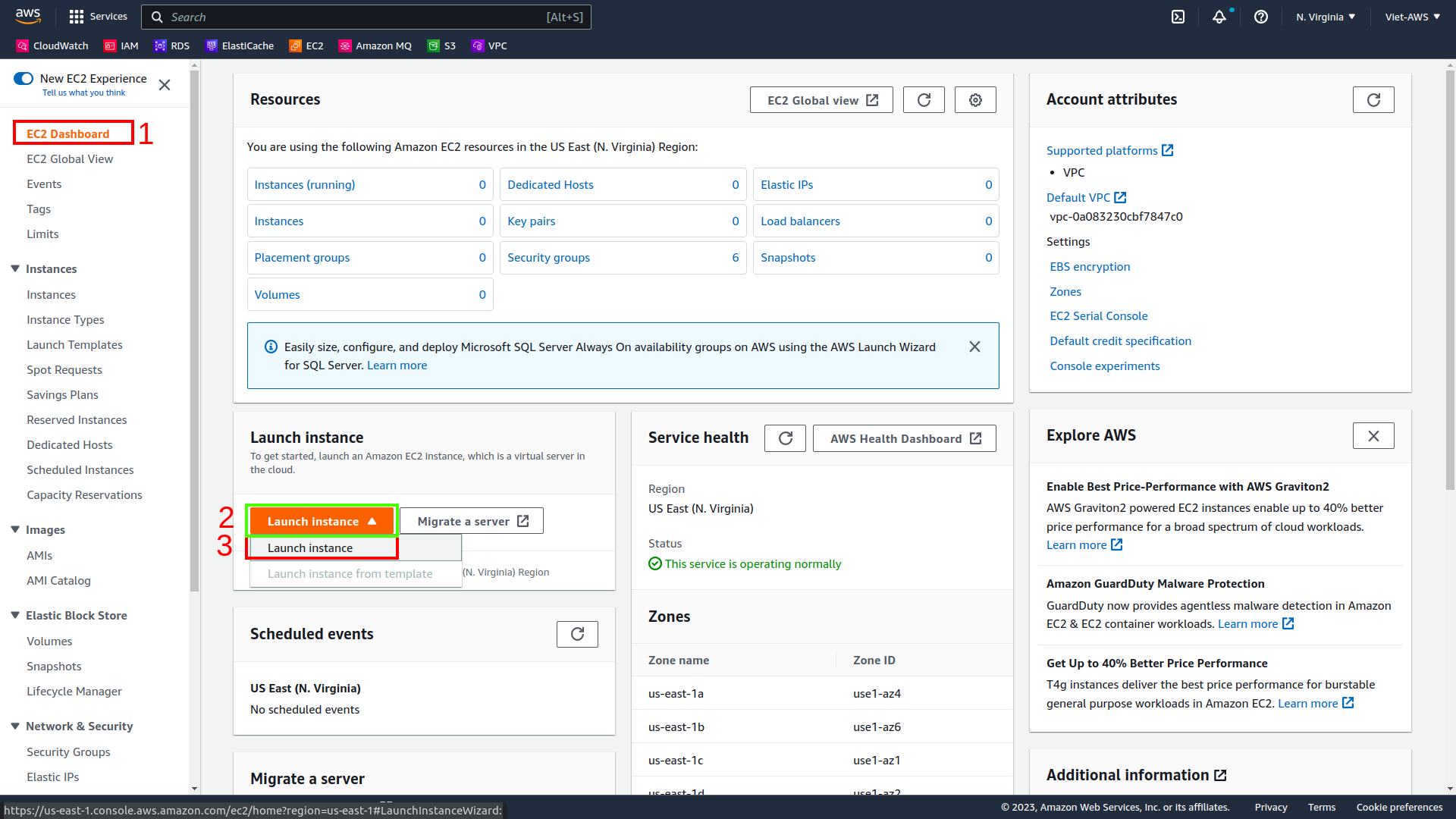Open Load balancers resource link

click(x=800, y=221)
